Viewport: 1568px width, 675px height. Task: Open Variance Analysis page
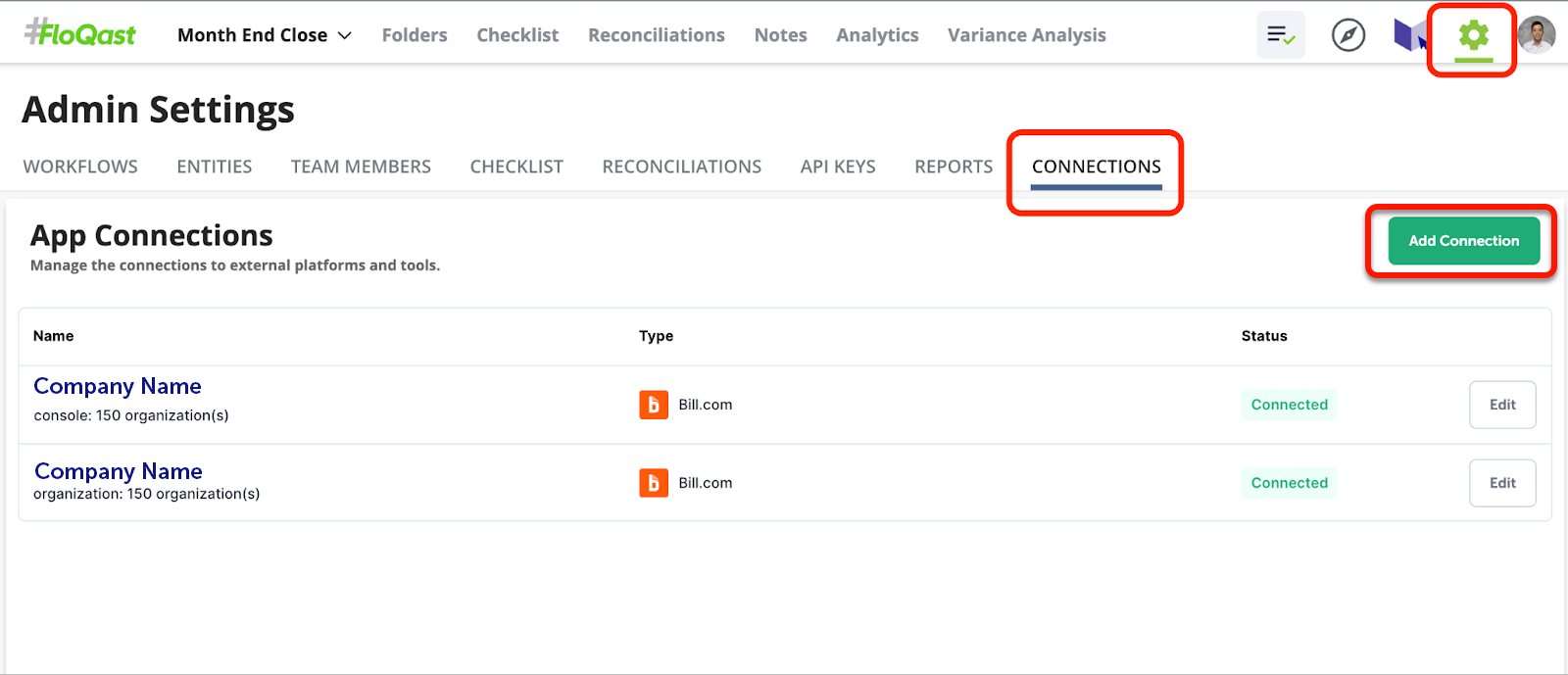pos(1027,35)
